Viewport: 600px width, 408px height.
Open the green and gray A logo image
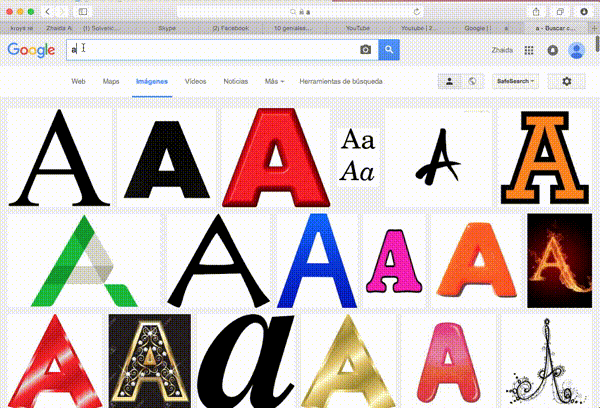pyautogui.click(x=84, y=261)
